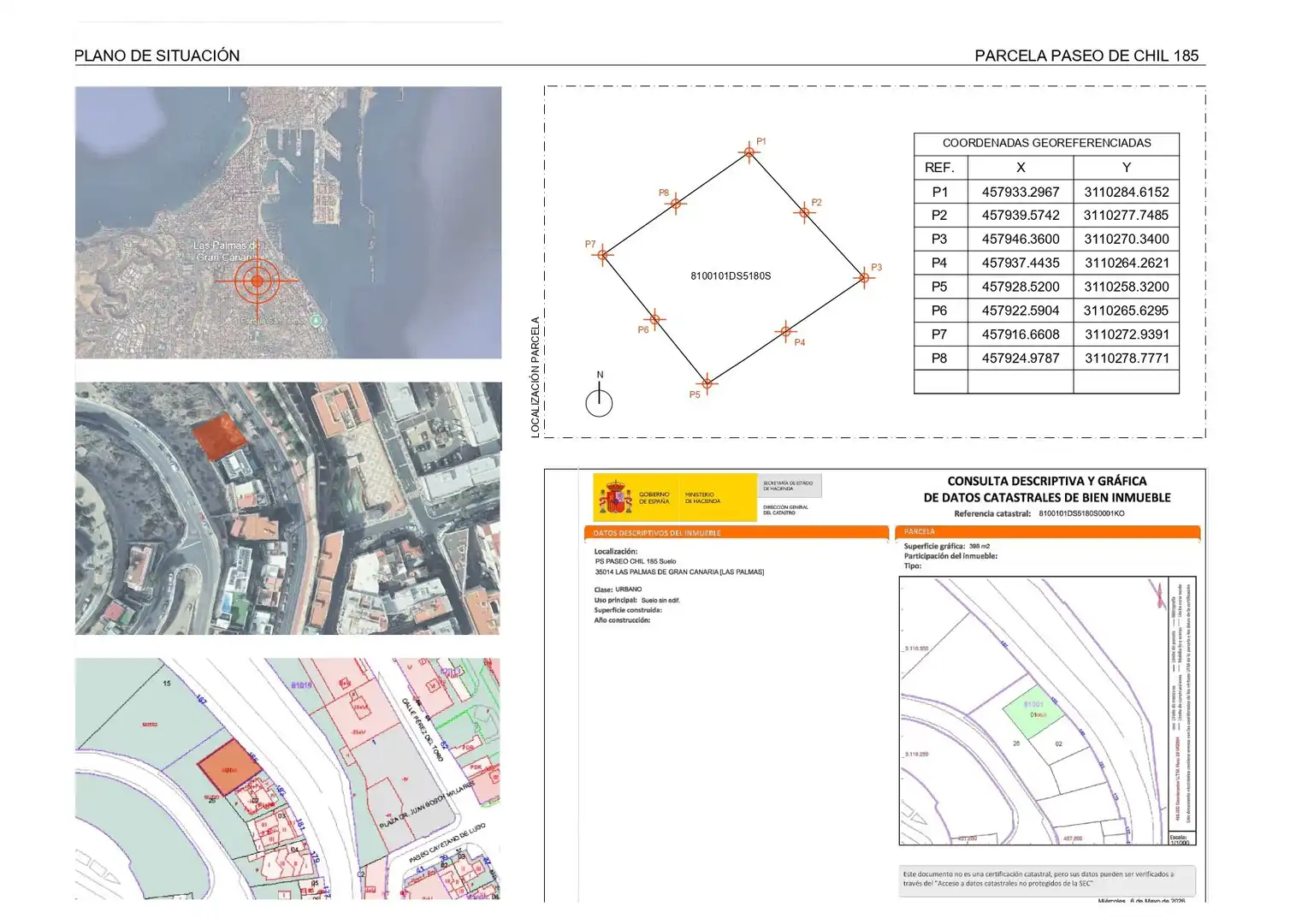This screenshot has width=1308, height=924.
Task: Select the orange parcel on the cadastral street map
Action: (x=230, y=768)
